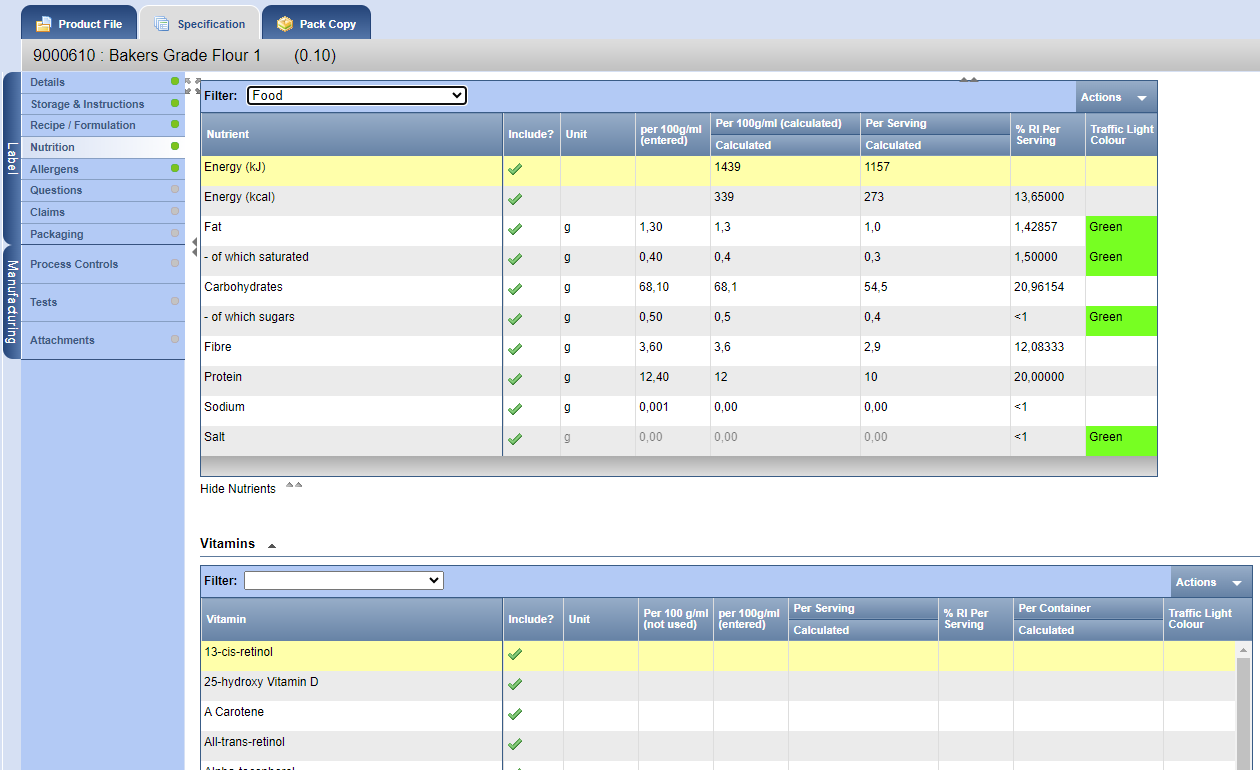The image size is (1260, 770).
Task: Click the fullscreen expand arrows icon
Action: click(x=193, y=86)
